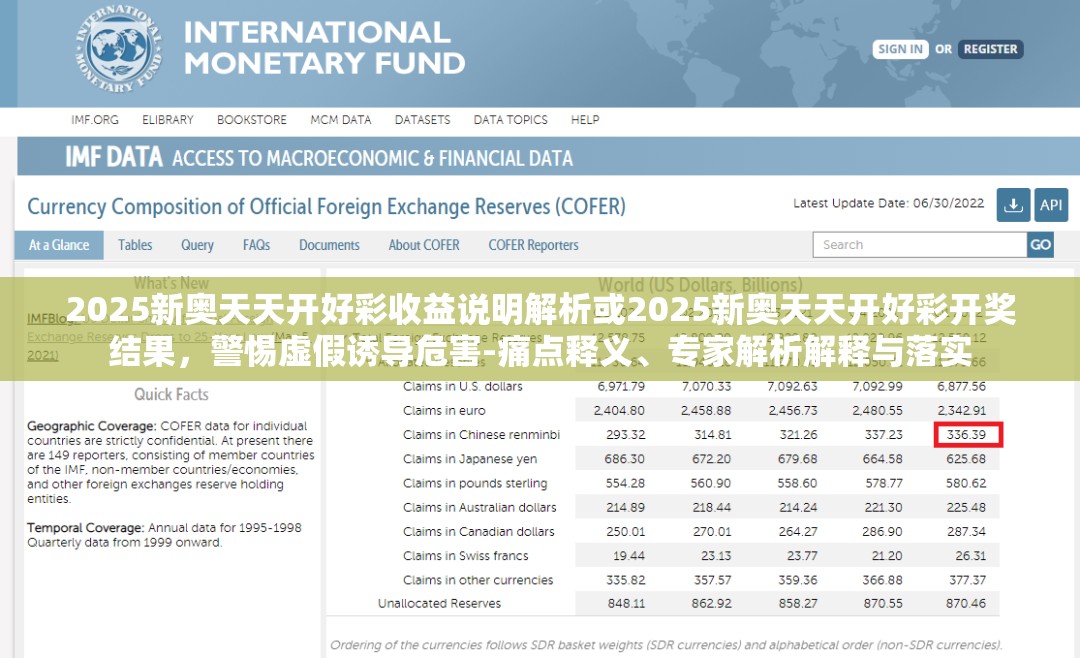The image size is (1080, 658).
Task: Click the Quick Facts heading
Action: (171, 394)
